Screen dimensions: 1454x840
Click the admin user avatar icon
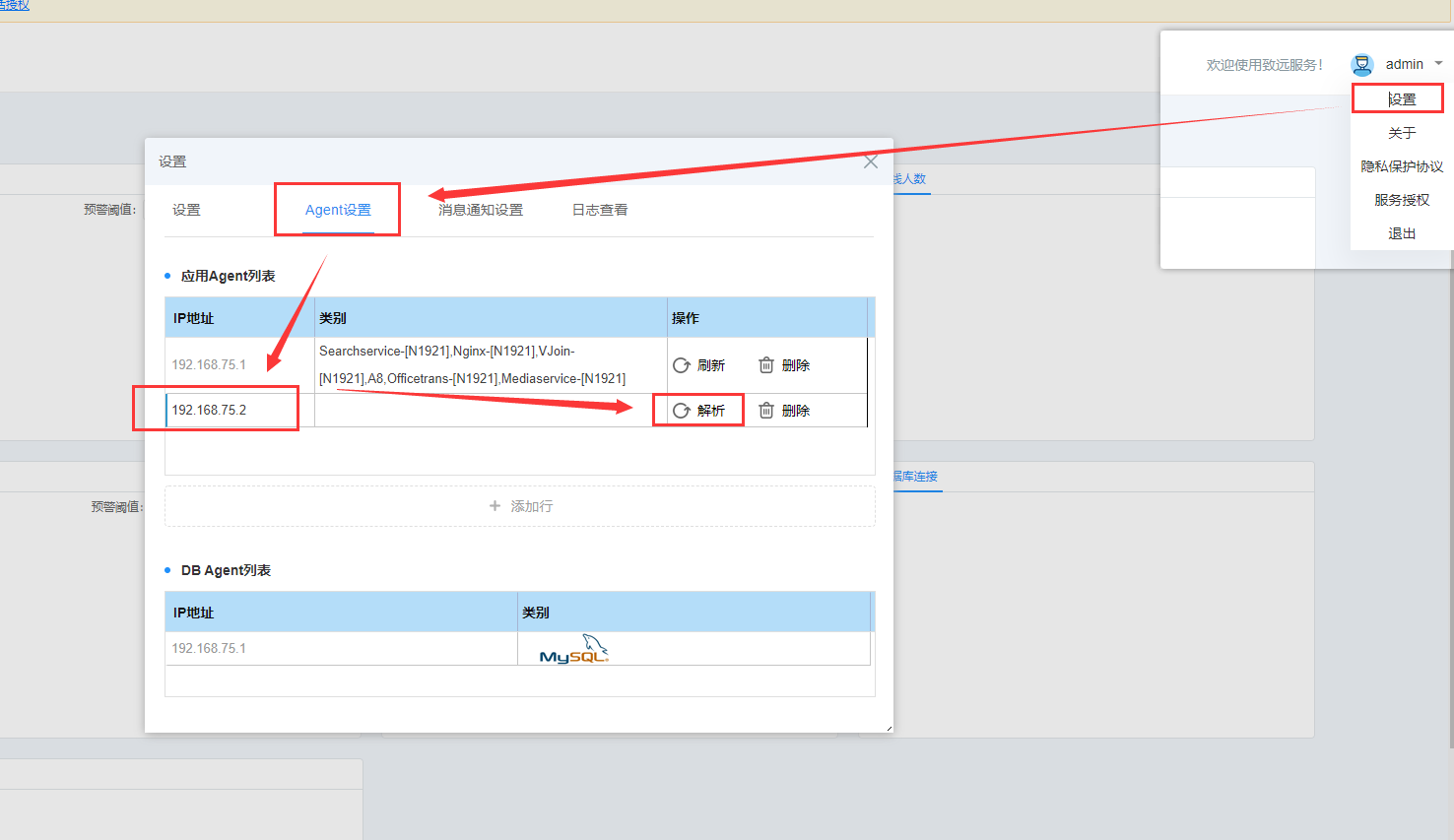[1362, 65]
